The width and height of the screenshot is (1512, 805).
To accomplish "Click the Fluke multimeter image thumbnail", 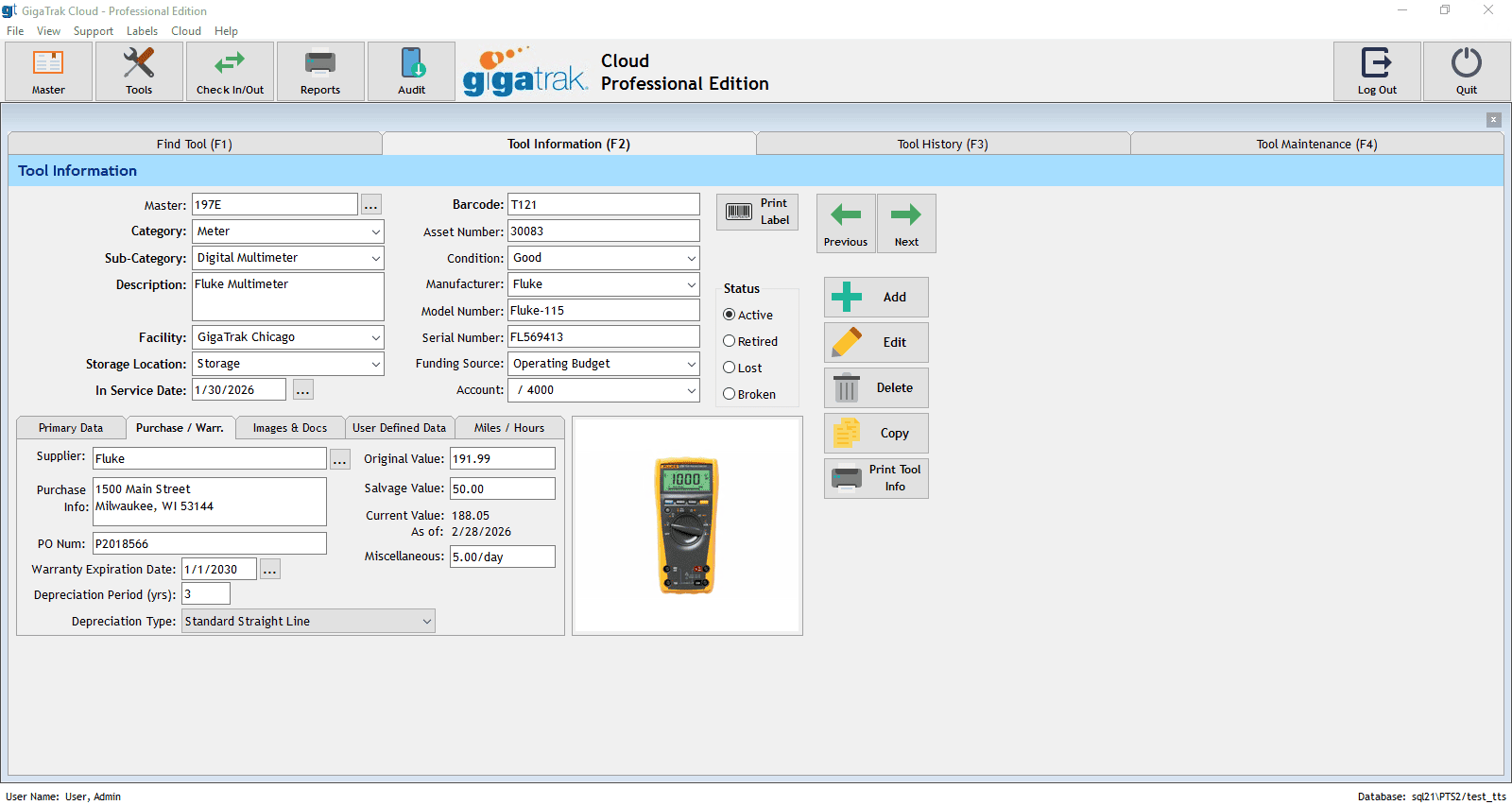I will point(687,525).
